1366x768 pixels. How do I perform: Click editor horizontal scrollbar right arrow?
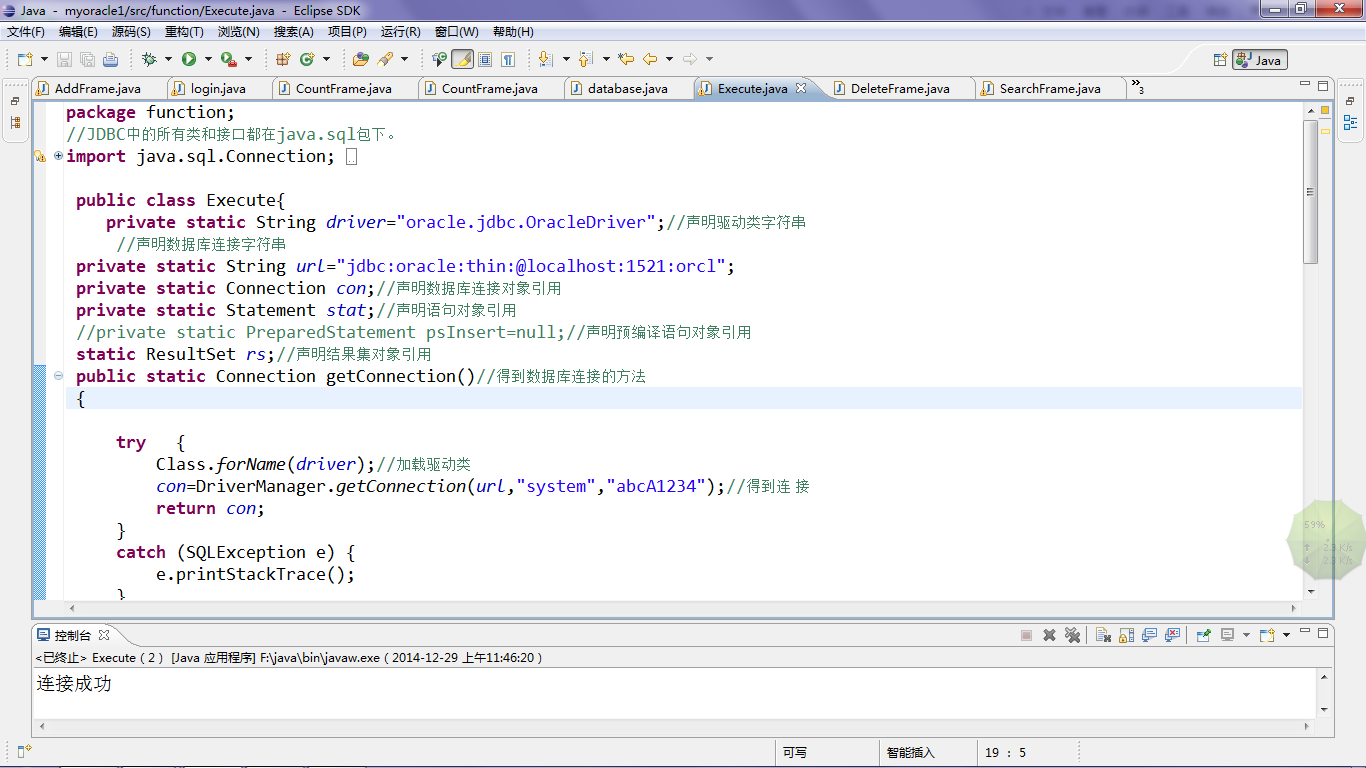1296,607
